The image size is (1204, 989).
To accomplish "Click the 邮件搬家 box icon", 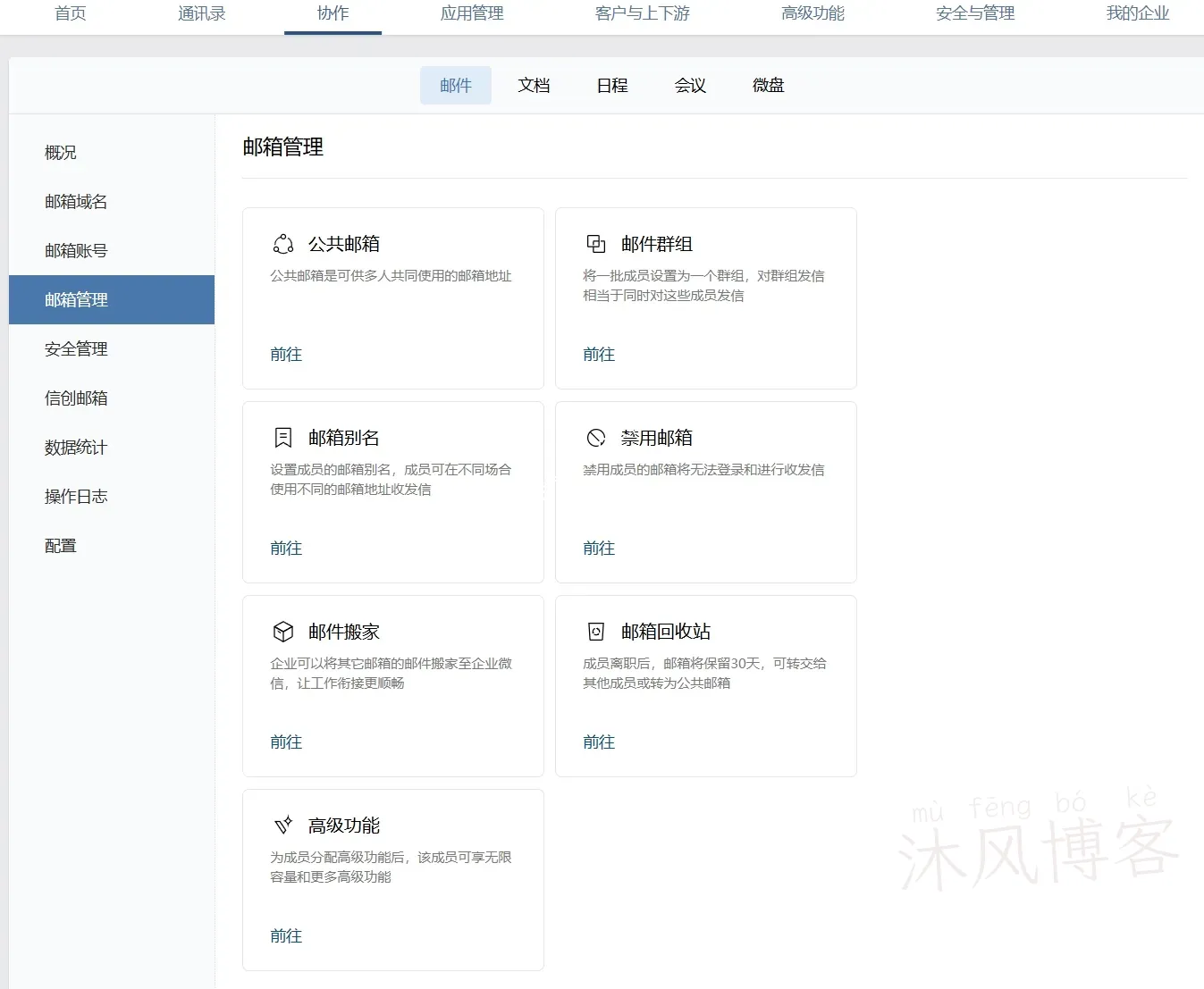I will click(283, 632).
